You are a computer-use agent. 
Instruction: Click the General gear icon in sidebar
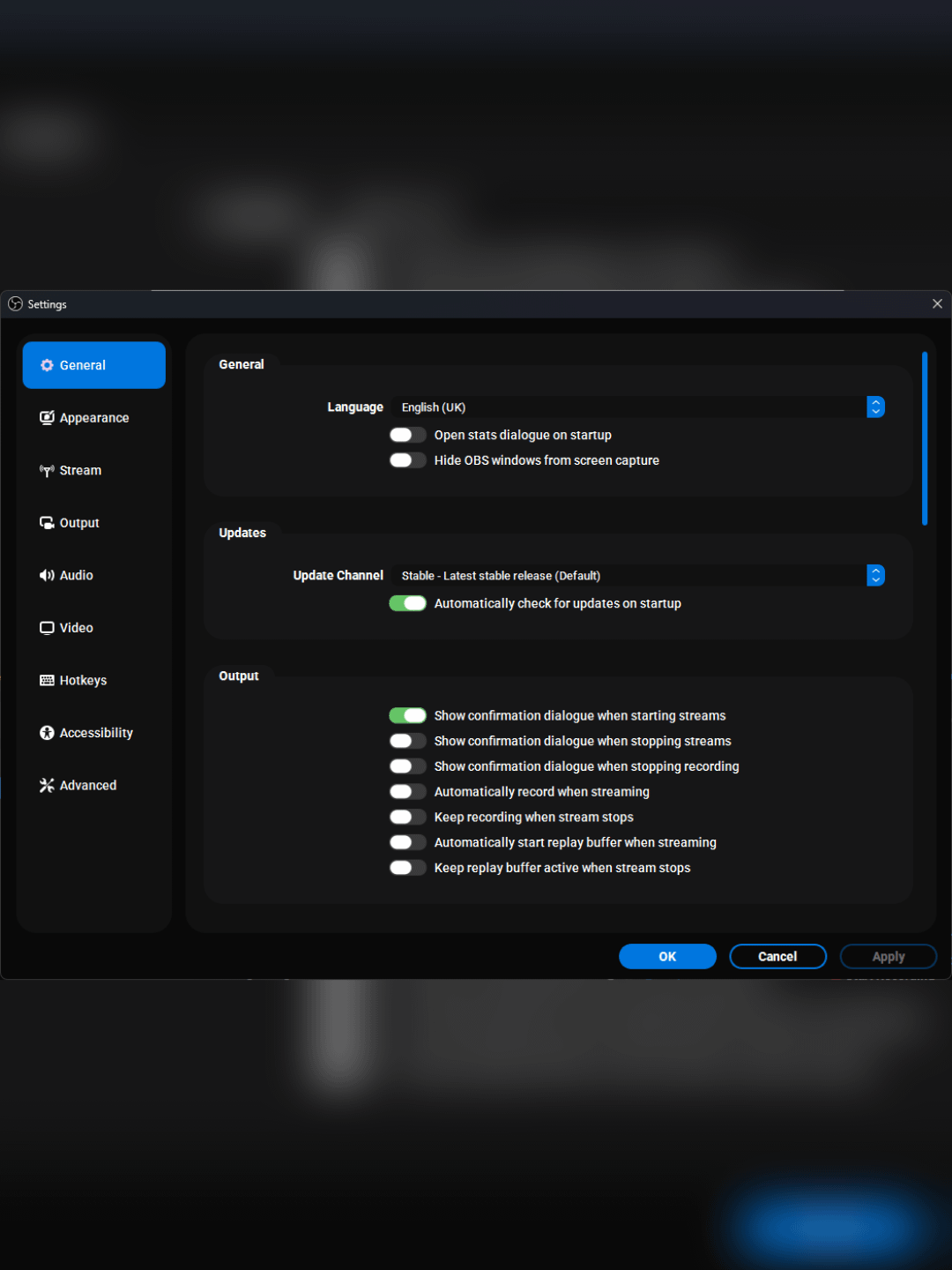(47, 365)
